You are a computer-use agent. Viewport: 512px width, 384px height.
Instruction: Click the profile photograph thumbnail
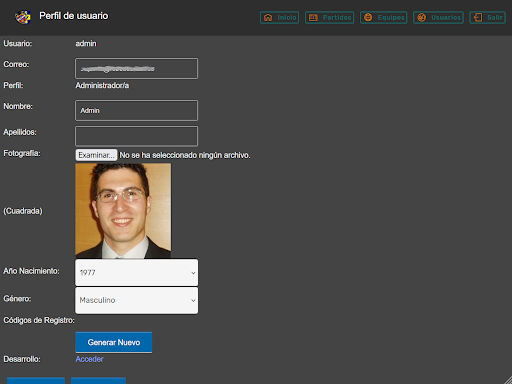pyautogui.click(x=123, y=211)
